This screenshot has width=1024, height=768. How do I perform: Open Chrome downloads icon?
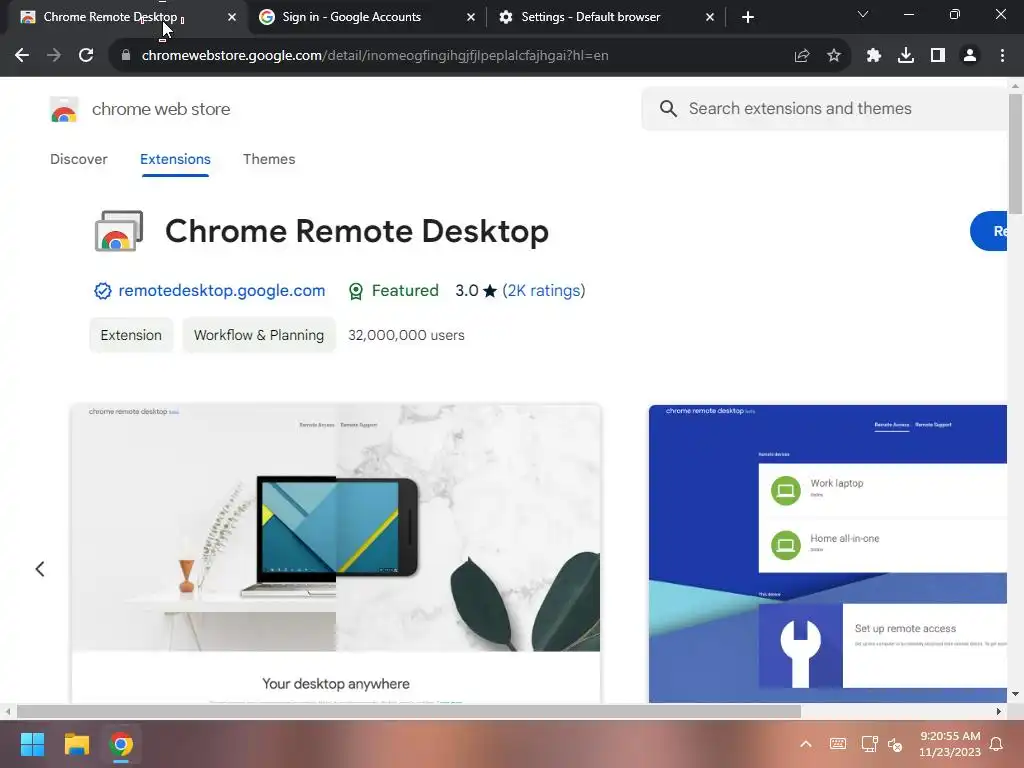pos(906,56)
